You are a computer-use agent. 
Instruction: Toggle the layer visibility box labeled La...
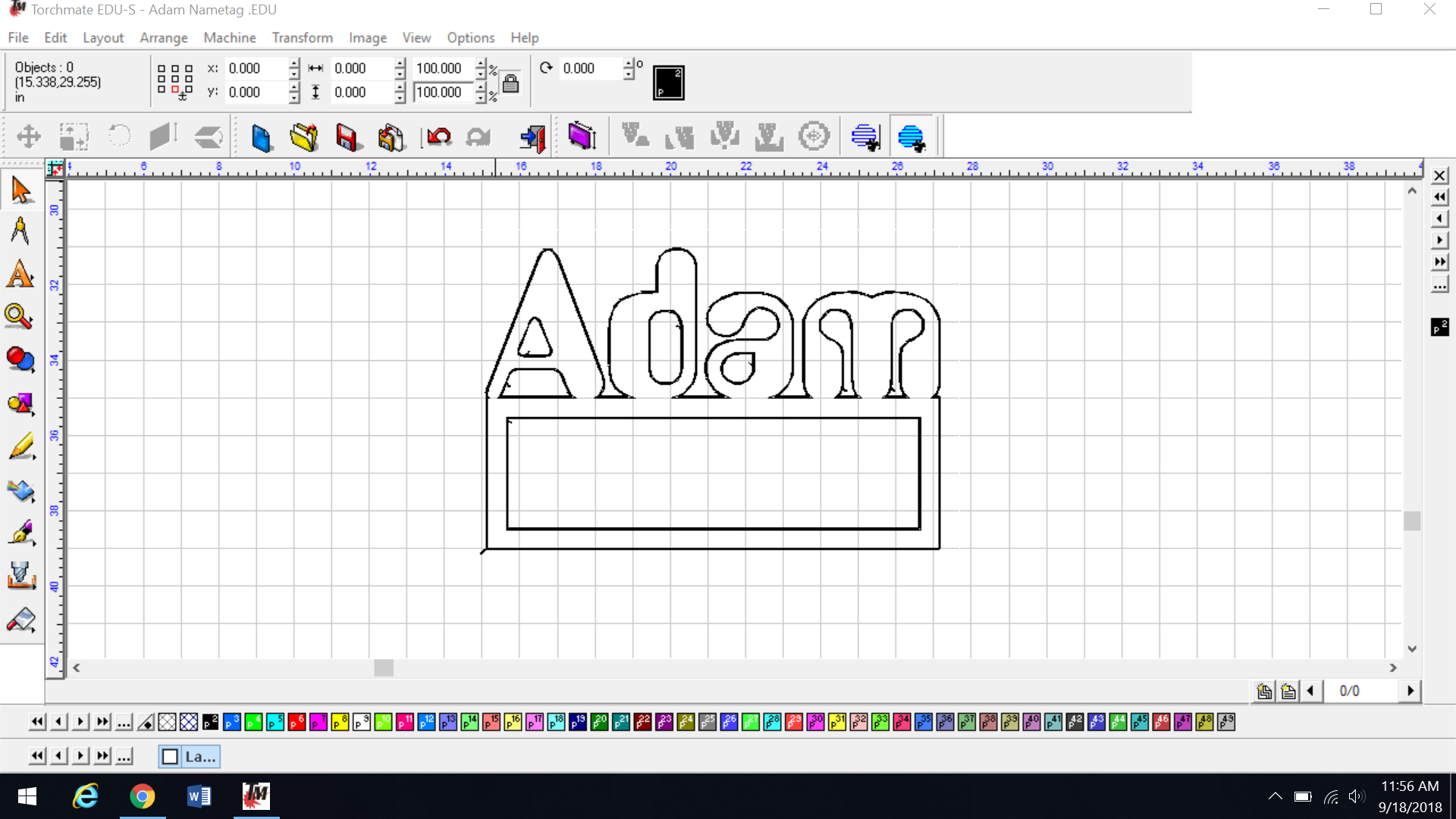coord(171,756)
